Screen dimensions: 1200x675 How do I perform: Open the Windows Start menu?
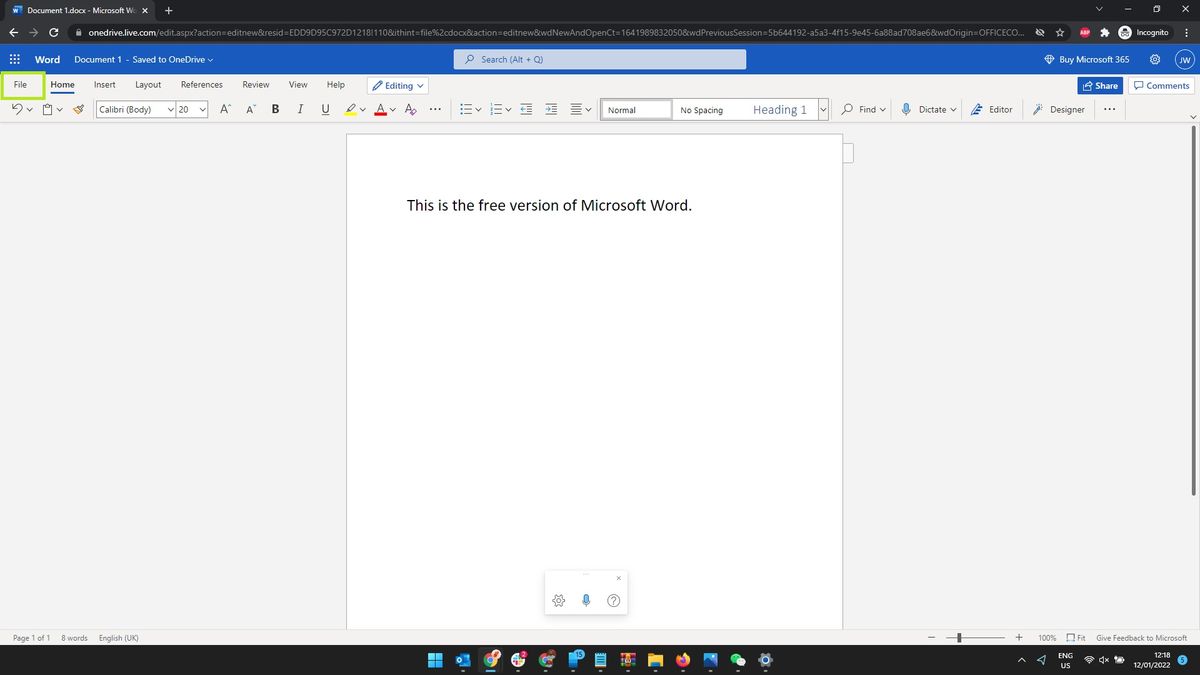(435, 660)
